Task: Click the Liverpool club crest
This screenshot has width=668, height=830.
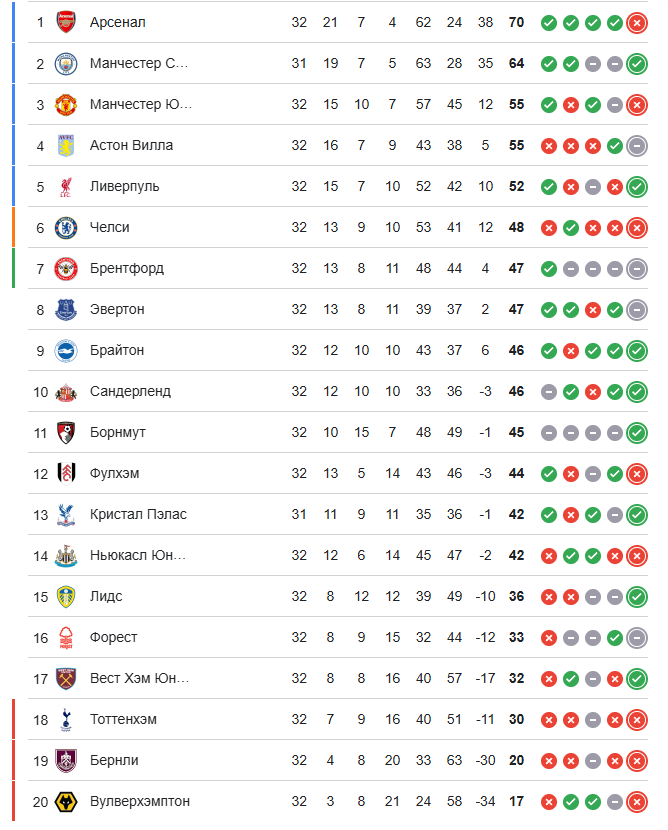Action: tap(66, 186)
